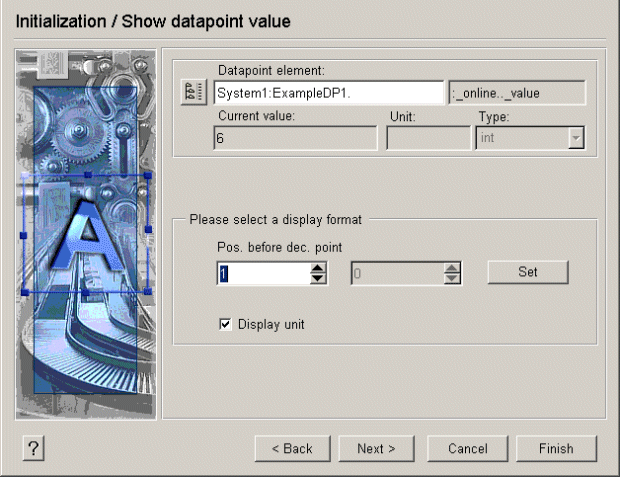
Task: Decrease Pos. before dec. point with down arrow
Action: [319, 278]
